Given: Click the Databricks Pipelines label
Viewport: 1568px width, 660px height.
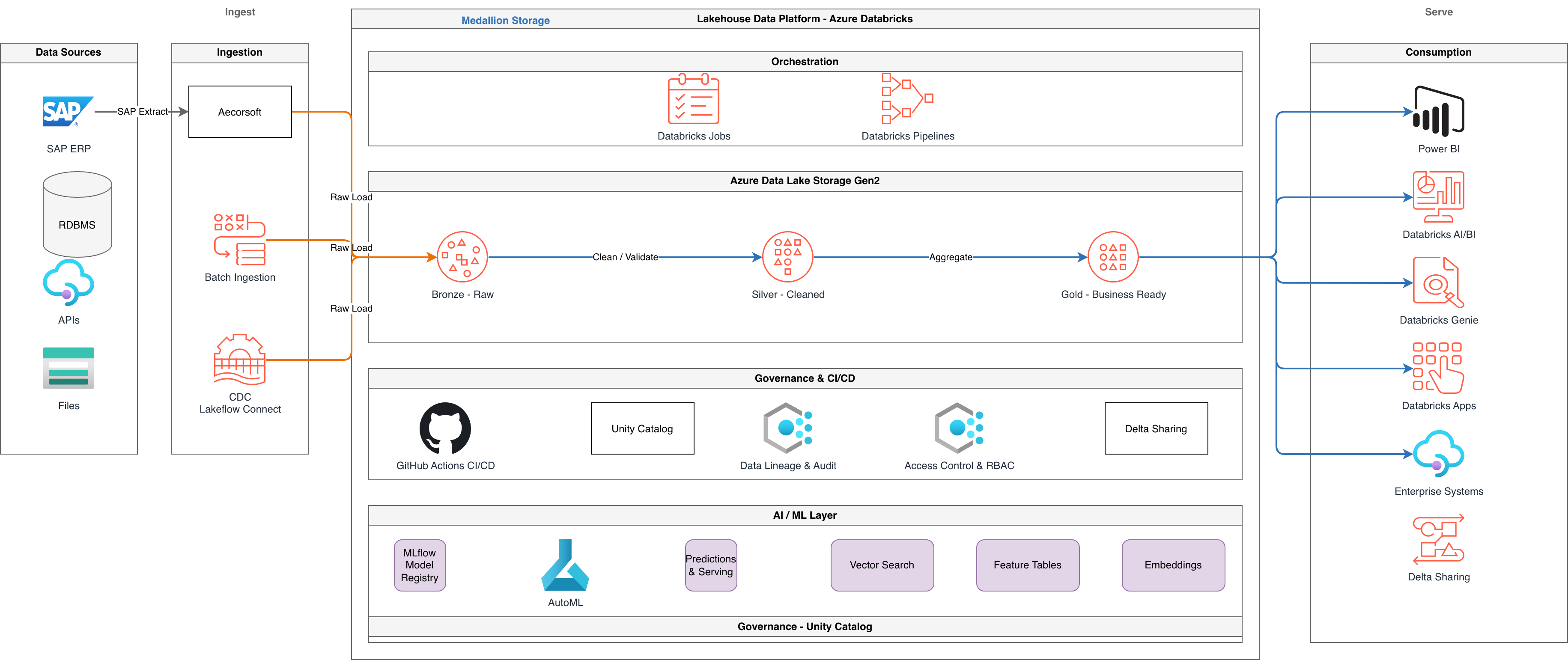Looking at the screenshot, I should point(908,136).
